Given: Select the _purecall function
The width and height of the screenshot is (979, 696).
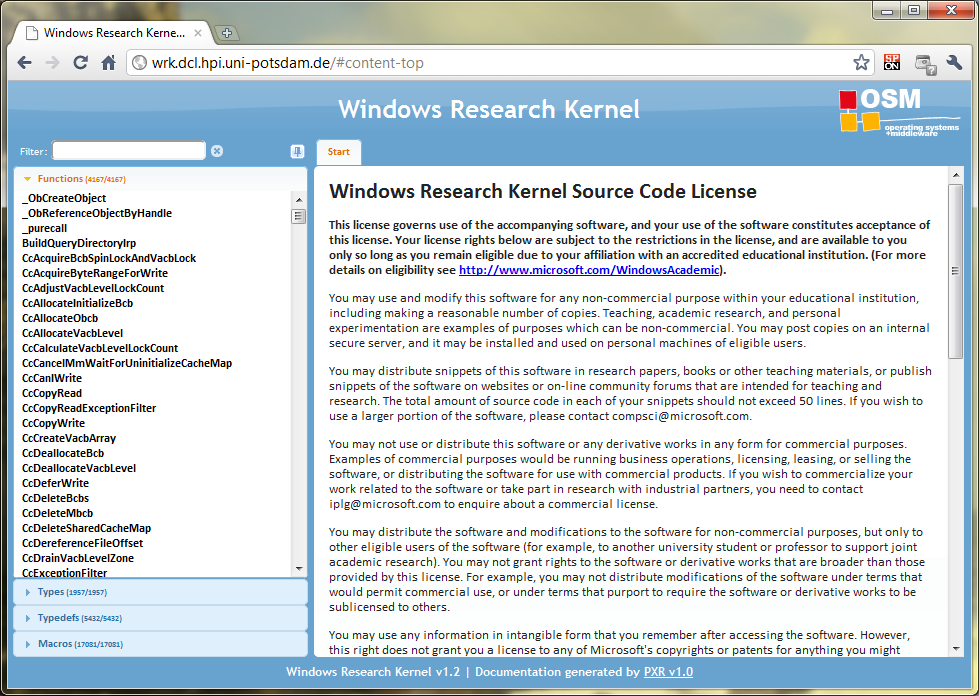Looking at the screenshot, I should (x=44, y=228).
